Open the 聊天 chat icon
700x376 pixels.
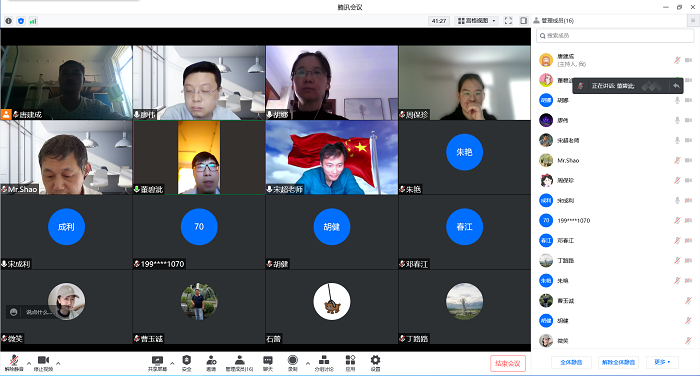click(268, 363)
